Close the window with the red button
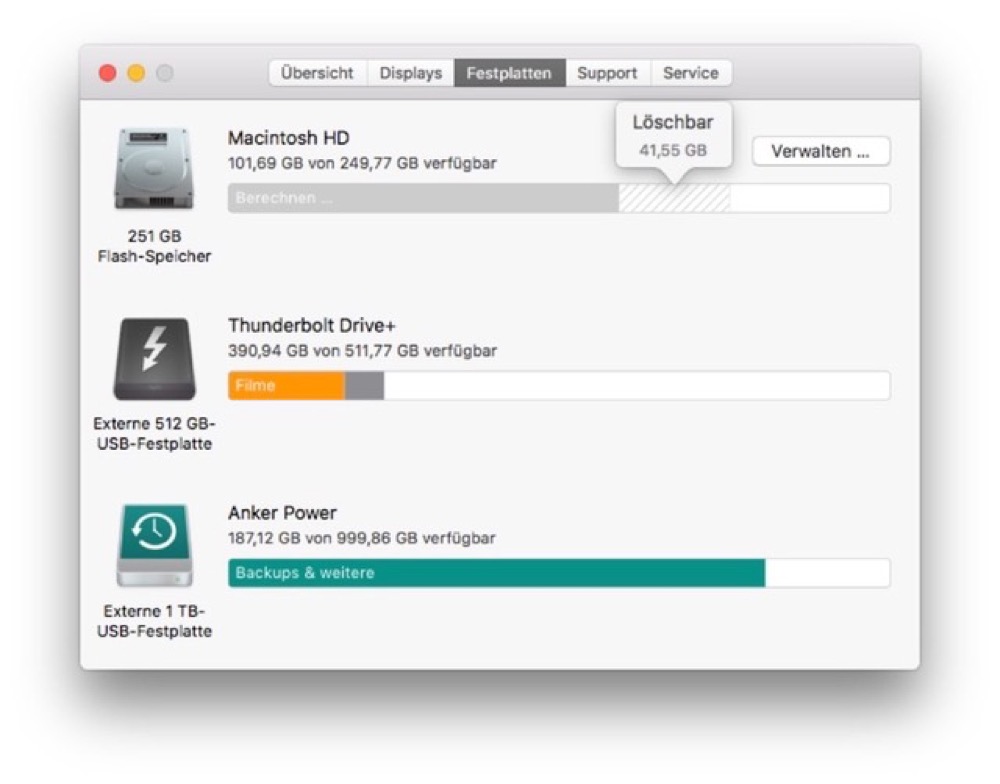The width and height of the screenshot is (1000, 784). point(108,73)
